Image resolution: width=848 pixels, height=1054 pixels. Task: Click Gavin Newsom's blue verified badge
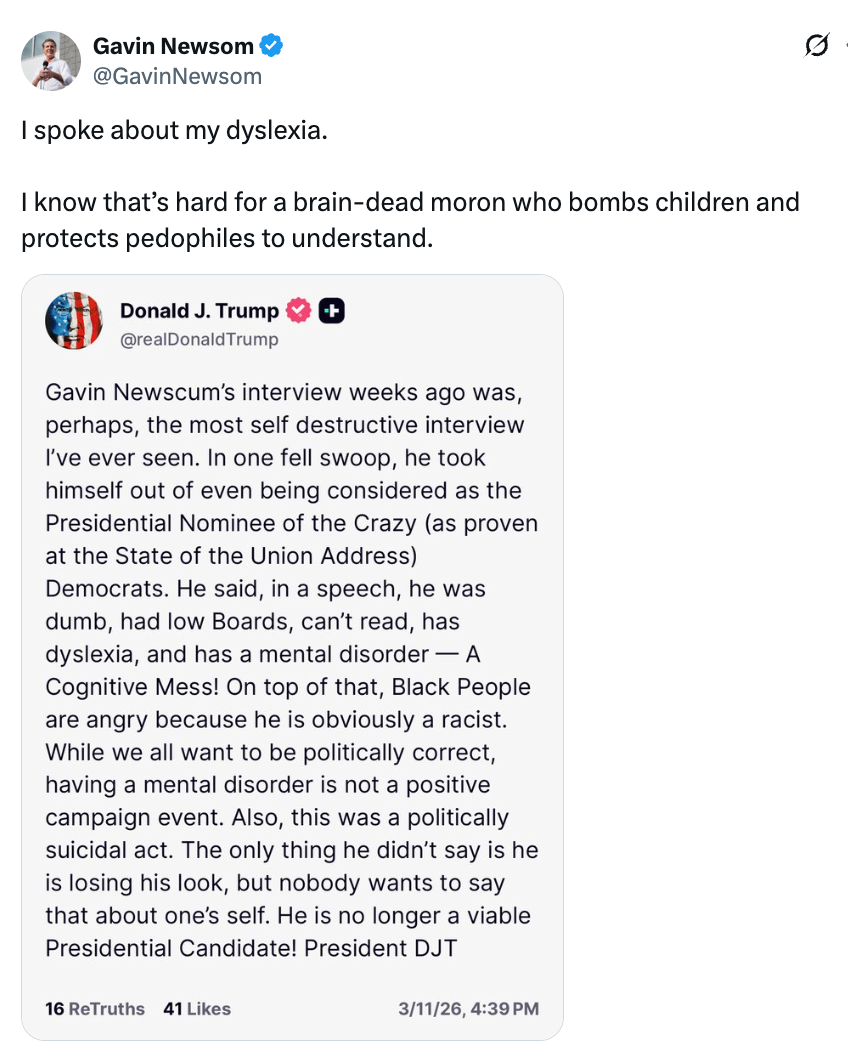(271, 45)
